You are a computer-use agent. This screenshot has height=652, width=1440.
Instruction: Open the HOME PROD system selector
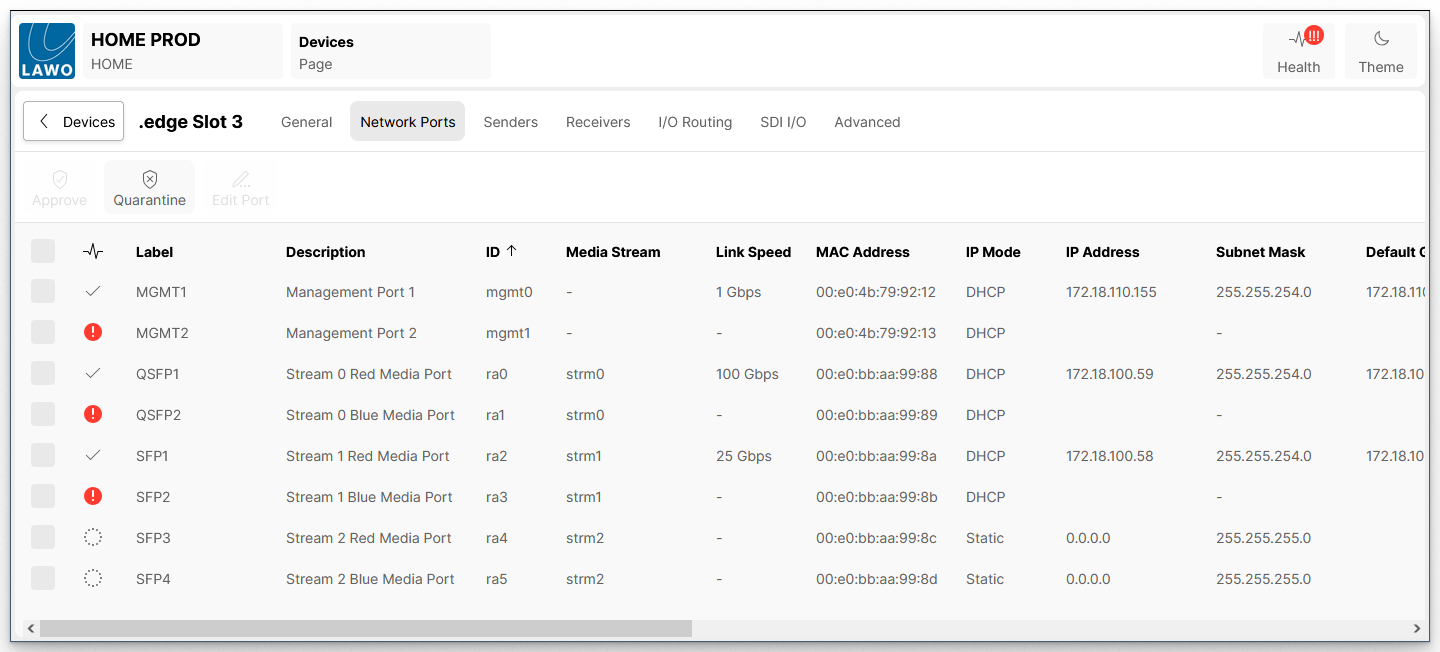[x=182, y=51]
